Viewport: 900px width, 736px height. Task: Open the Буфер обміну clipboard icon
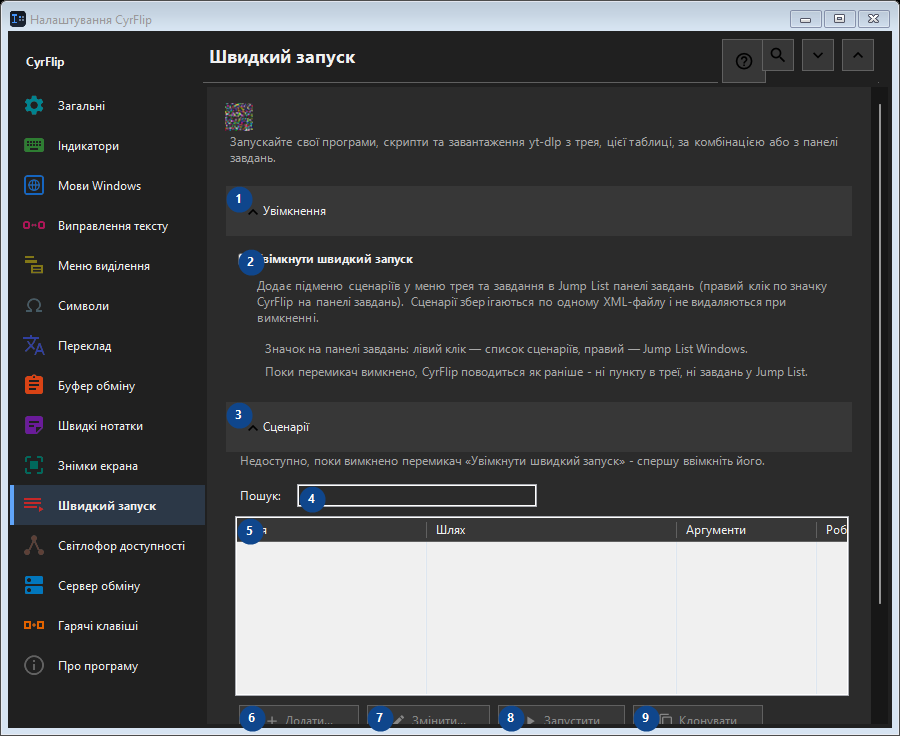(34, 385)
